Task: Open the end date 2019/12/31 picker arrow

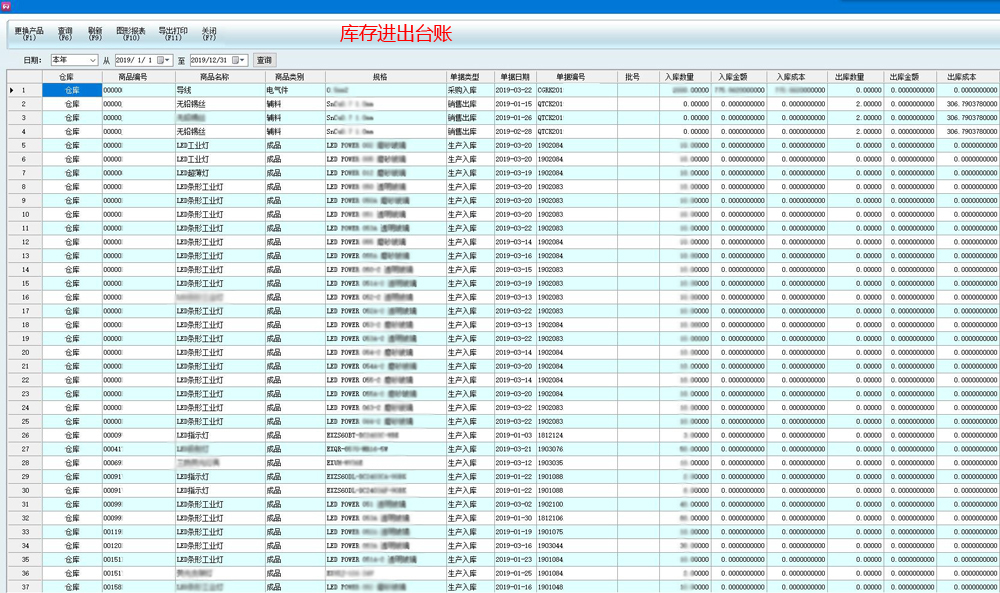Action: coord(242,60)
